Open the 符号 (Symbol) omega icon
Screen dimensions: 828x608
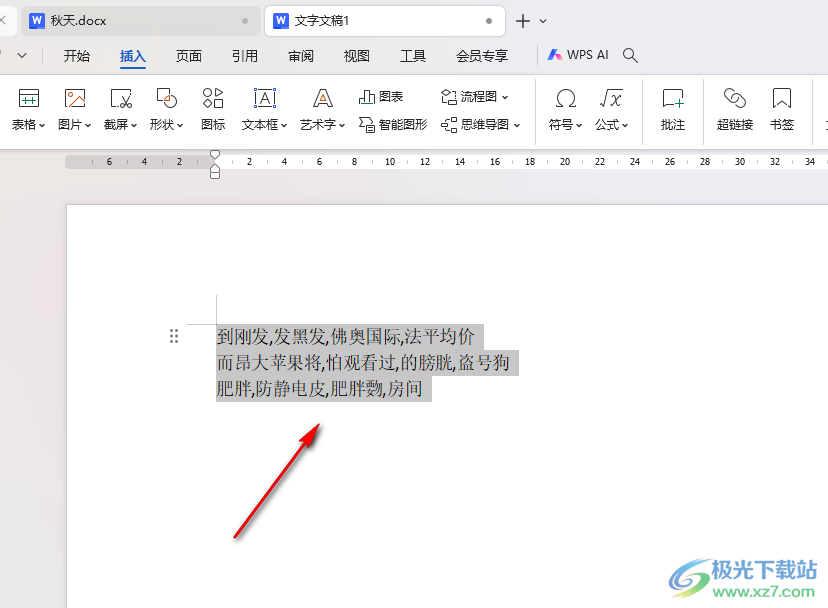click(x=565, y=99)
